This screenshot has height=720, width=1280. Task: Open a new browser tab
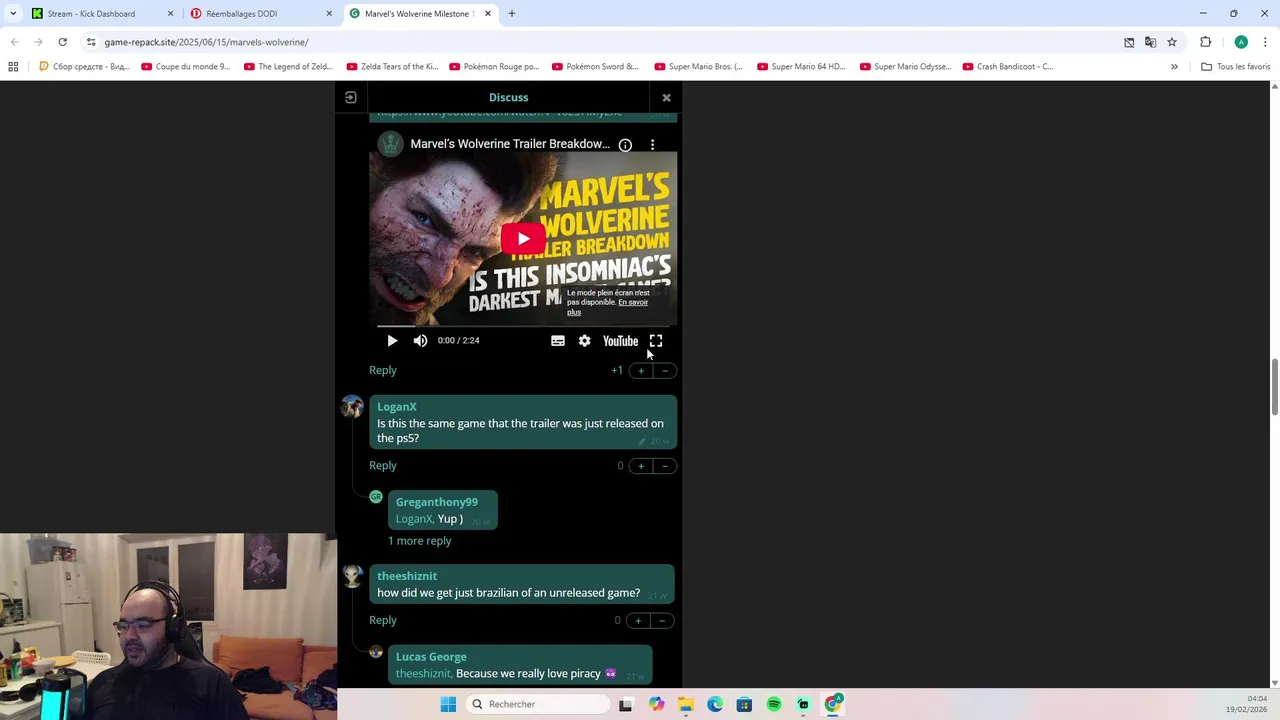512,14
